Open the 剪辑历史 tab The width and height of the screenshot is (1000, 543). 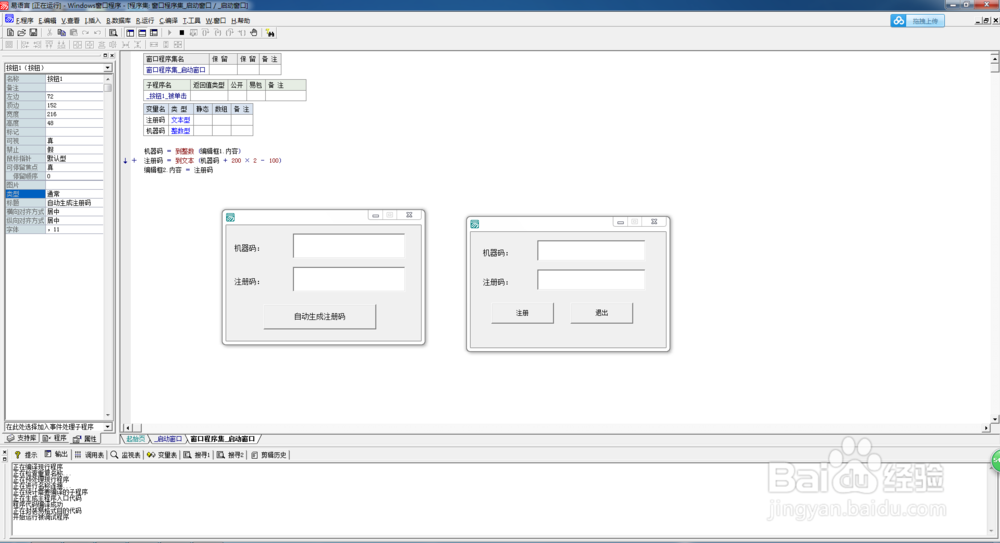tap(269, 455)
